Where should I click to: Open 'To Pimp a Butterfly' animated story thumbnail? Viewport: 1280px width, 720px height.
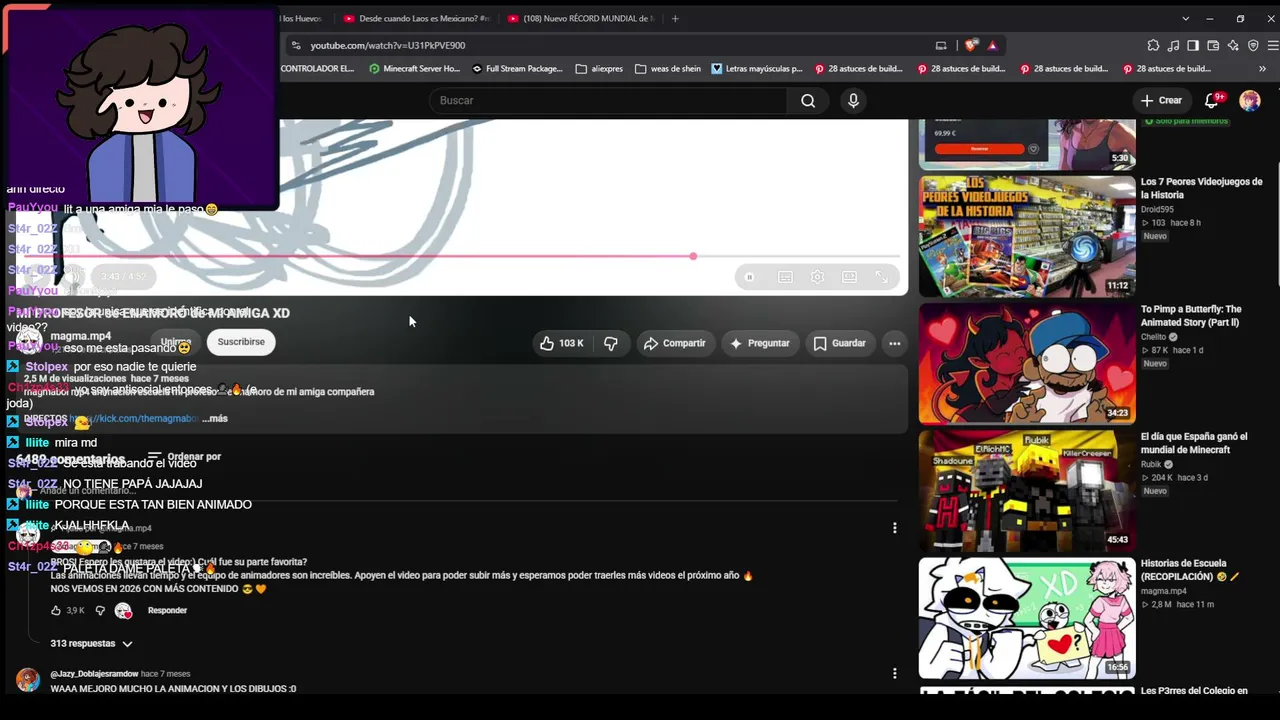[1027, 364]
